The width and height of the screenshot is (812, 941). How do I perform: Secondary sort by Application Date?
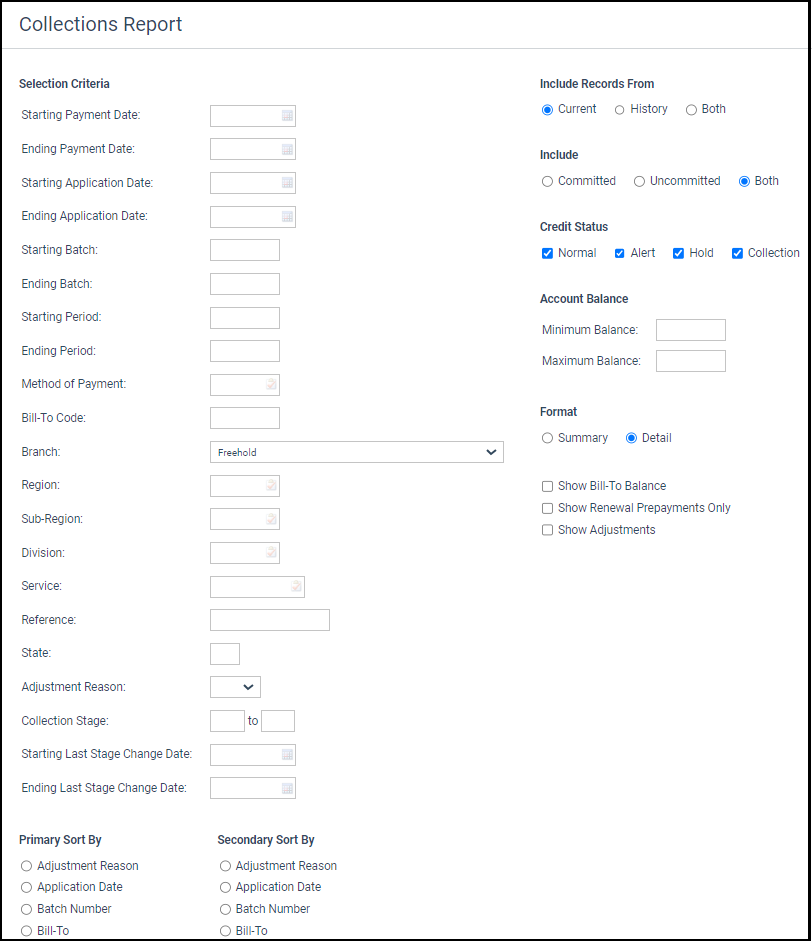[x=225, y=888]
